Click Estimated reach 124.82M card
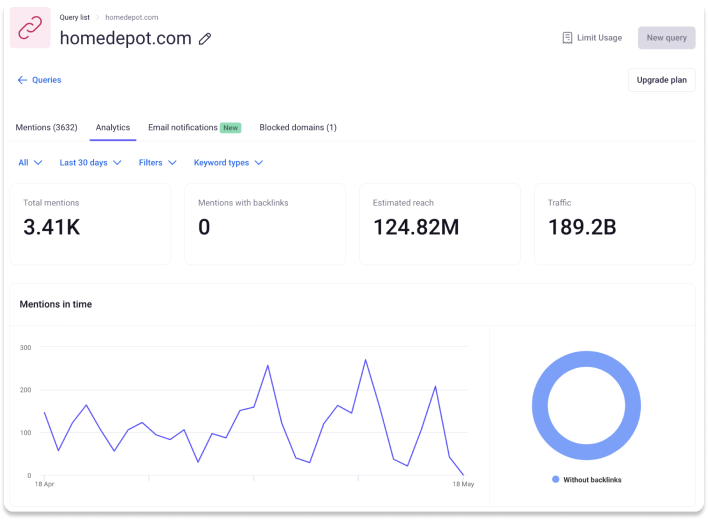The height and width of the screenshot is (520, 708). point(440,224)
